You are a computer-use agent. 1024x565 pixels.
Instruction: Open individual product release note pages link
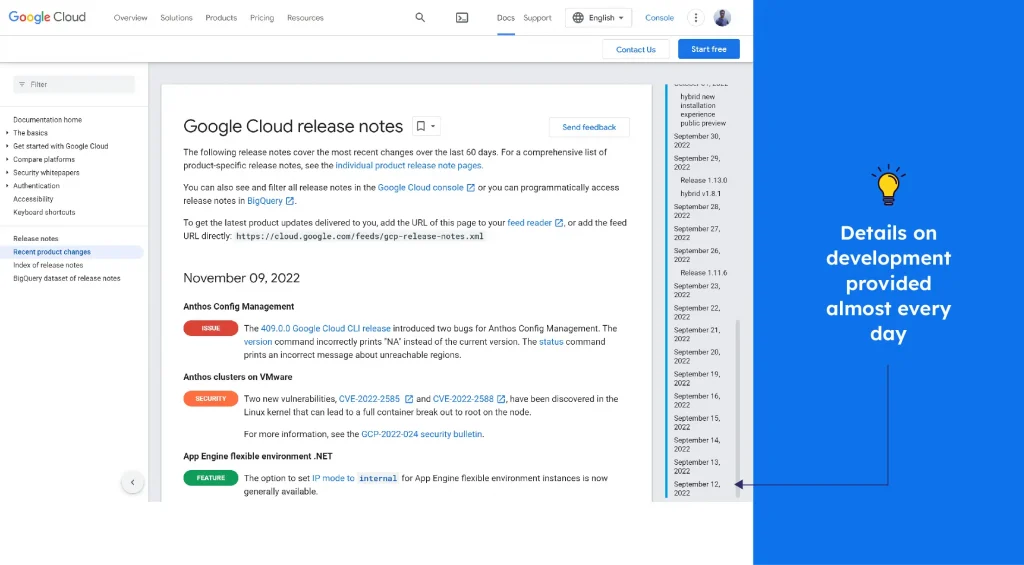[408, 166]
